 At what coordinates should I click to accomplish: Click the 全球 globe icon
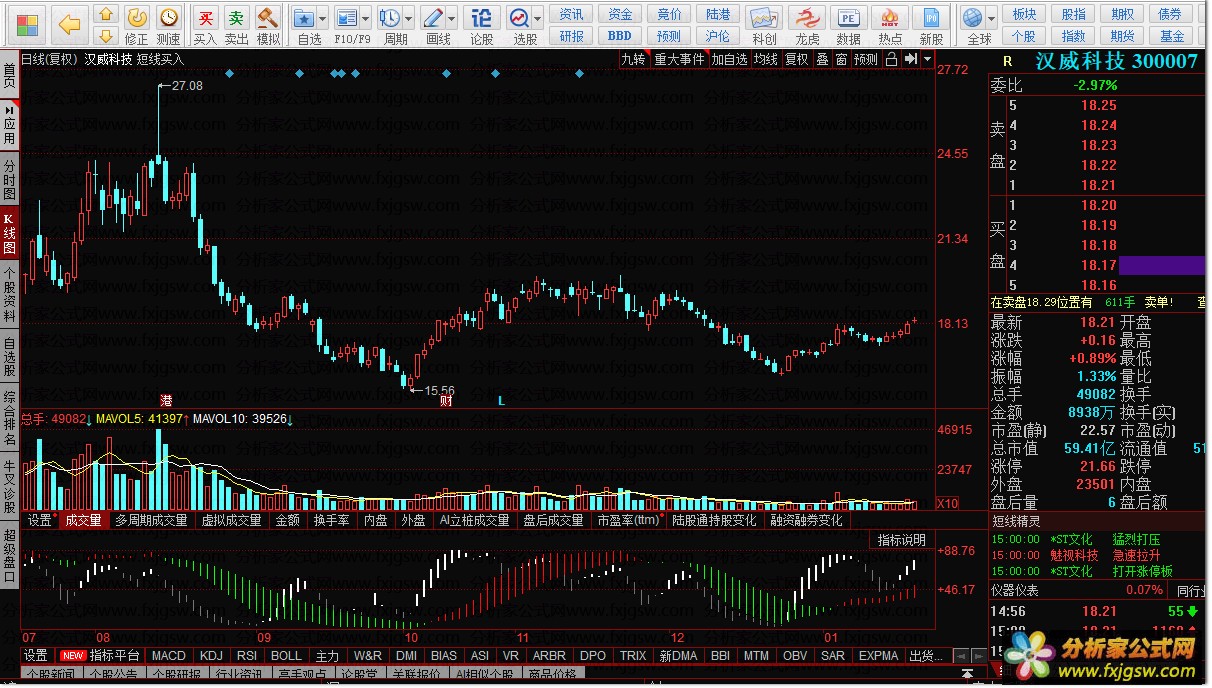coord(972,18)
